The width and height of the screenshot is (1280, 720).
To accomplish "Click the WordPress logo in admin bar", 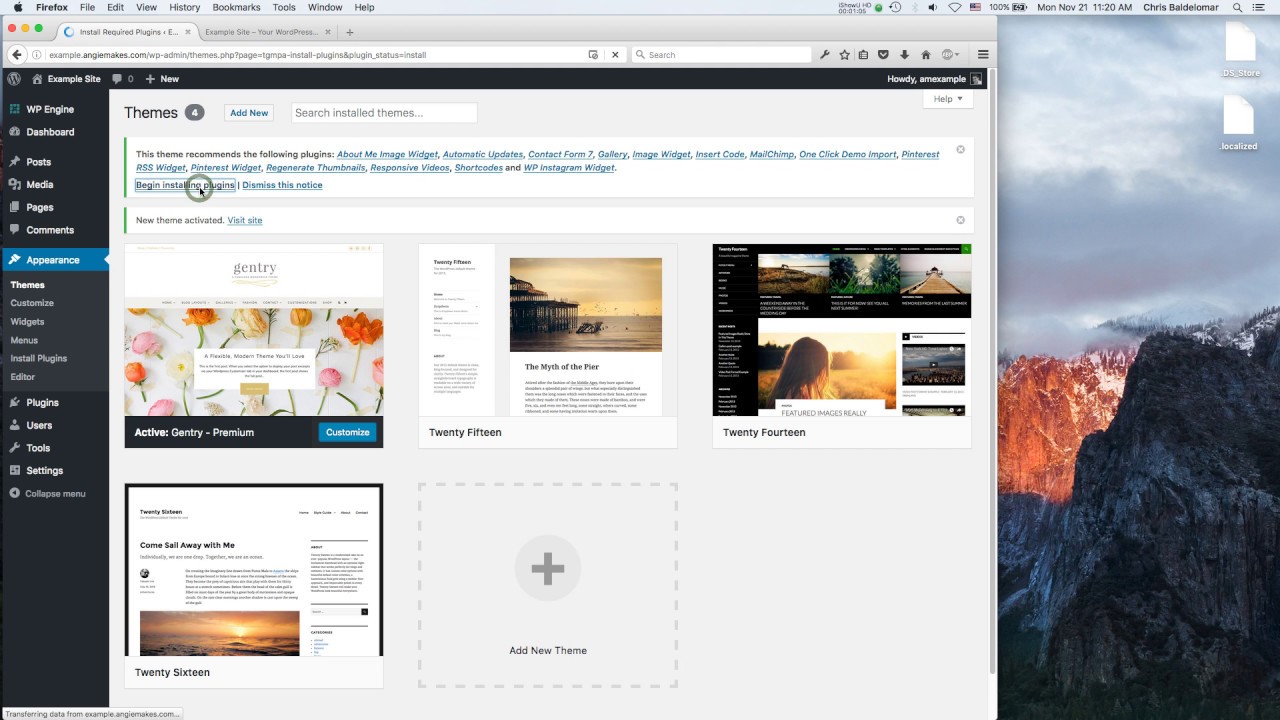I will tap(14, 78).
